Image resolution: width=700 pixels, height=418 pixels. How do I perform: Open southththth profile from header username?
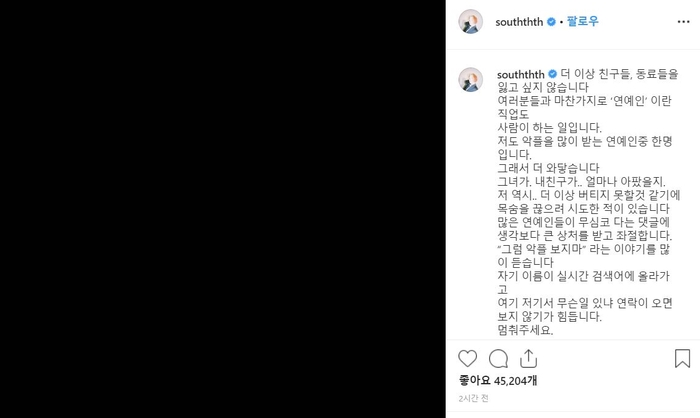coord(519,22)
